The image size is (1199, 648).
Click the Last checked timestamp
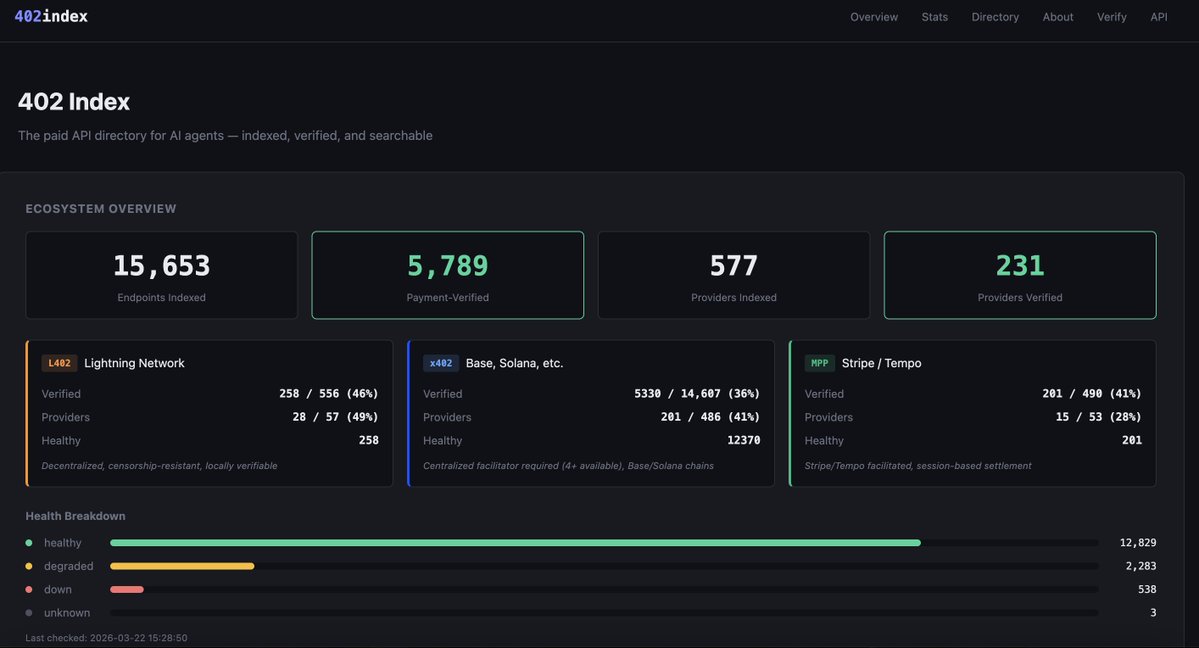coord(106,638)
